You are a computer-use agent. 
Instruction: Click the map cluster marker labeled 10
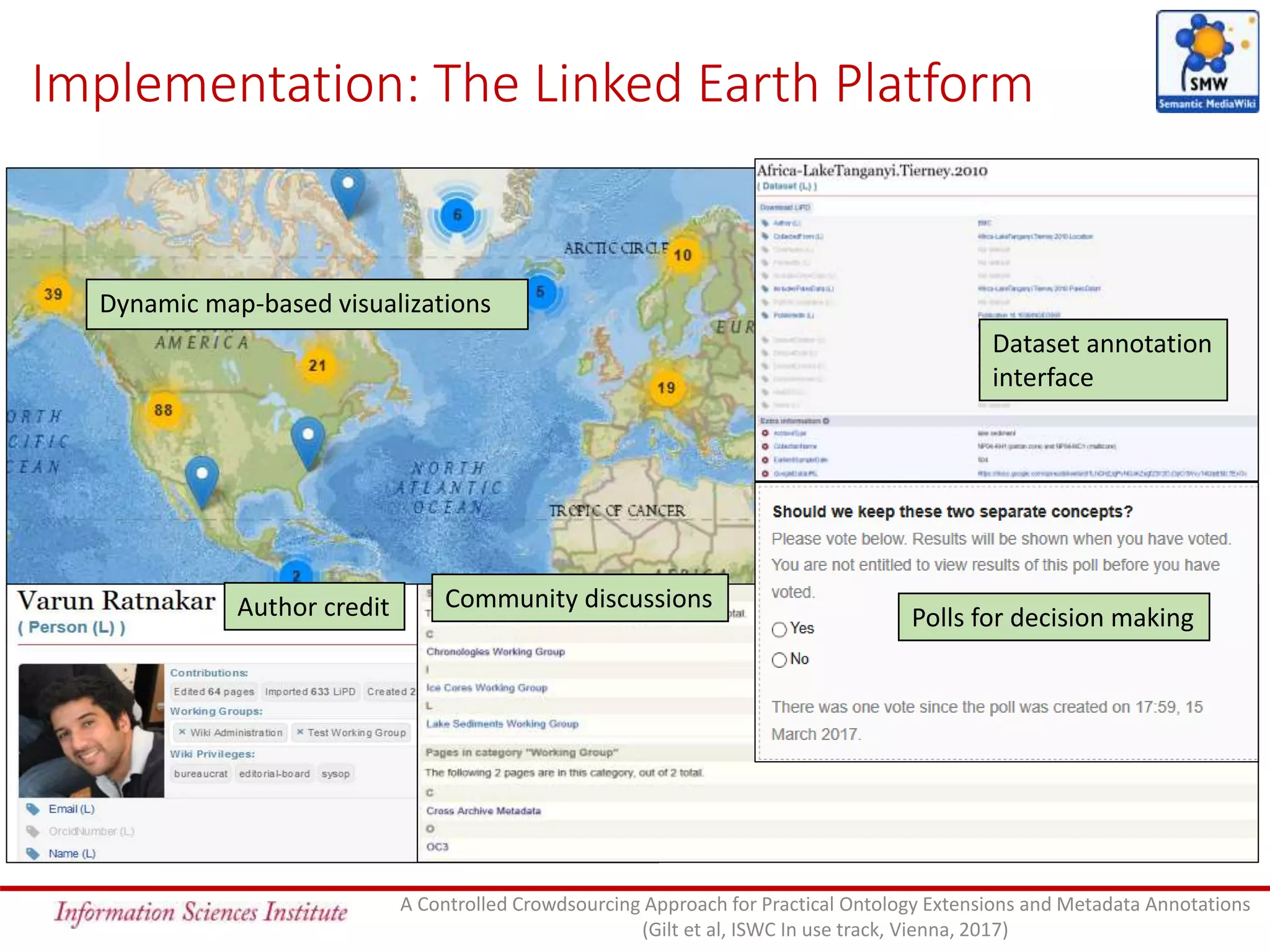point(683,255)
